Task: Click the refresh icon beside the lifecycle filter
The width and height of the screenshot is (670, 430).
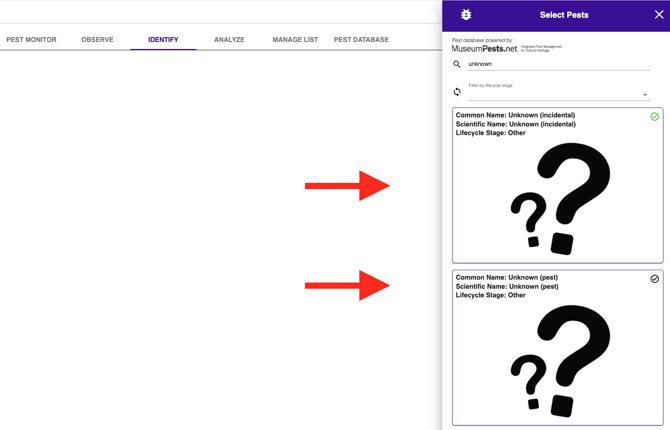Action: coord(457,92)
